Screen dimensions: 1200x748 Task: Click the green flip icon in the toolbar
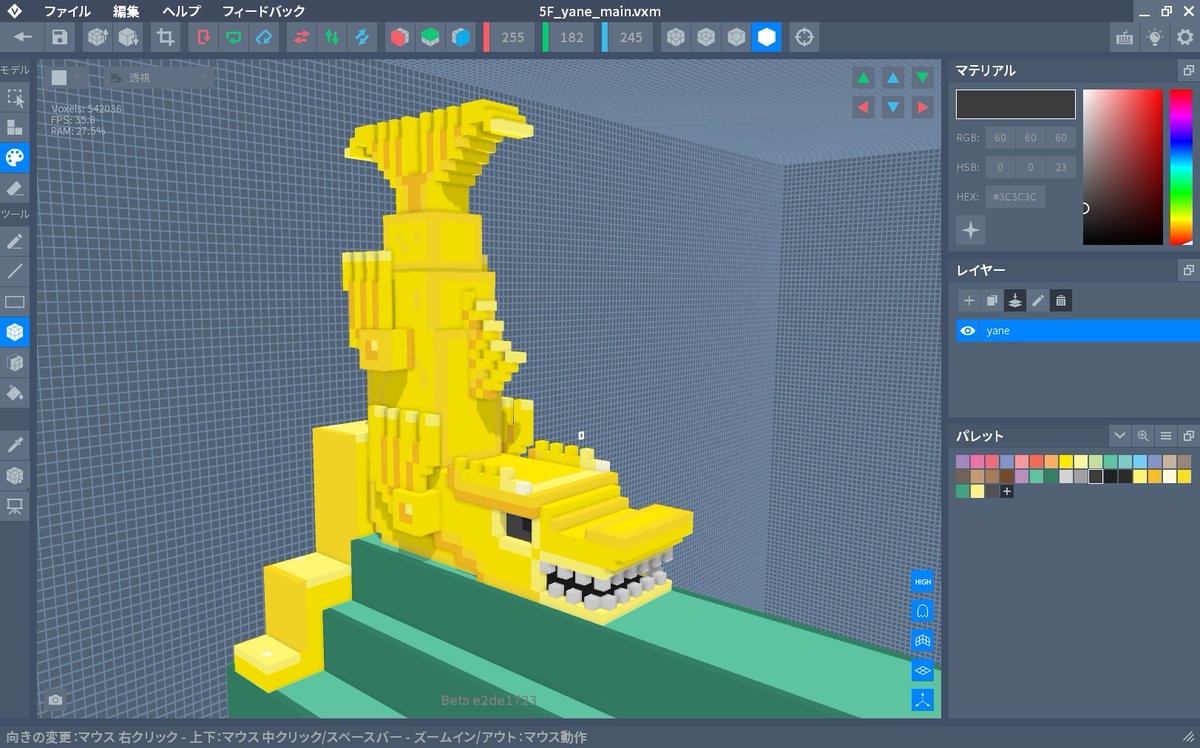tap(235, 37)
